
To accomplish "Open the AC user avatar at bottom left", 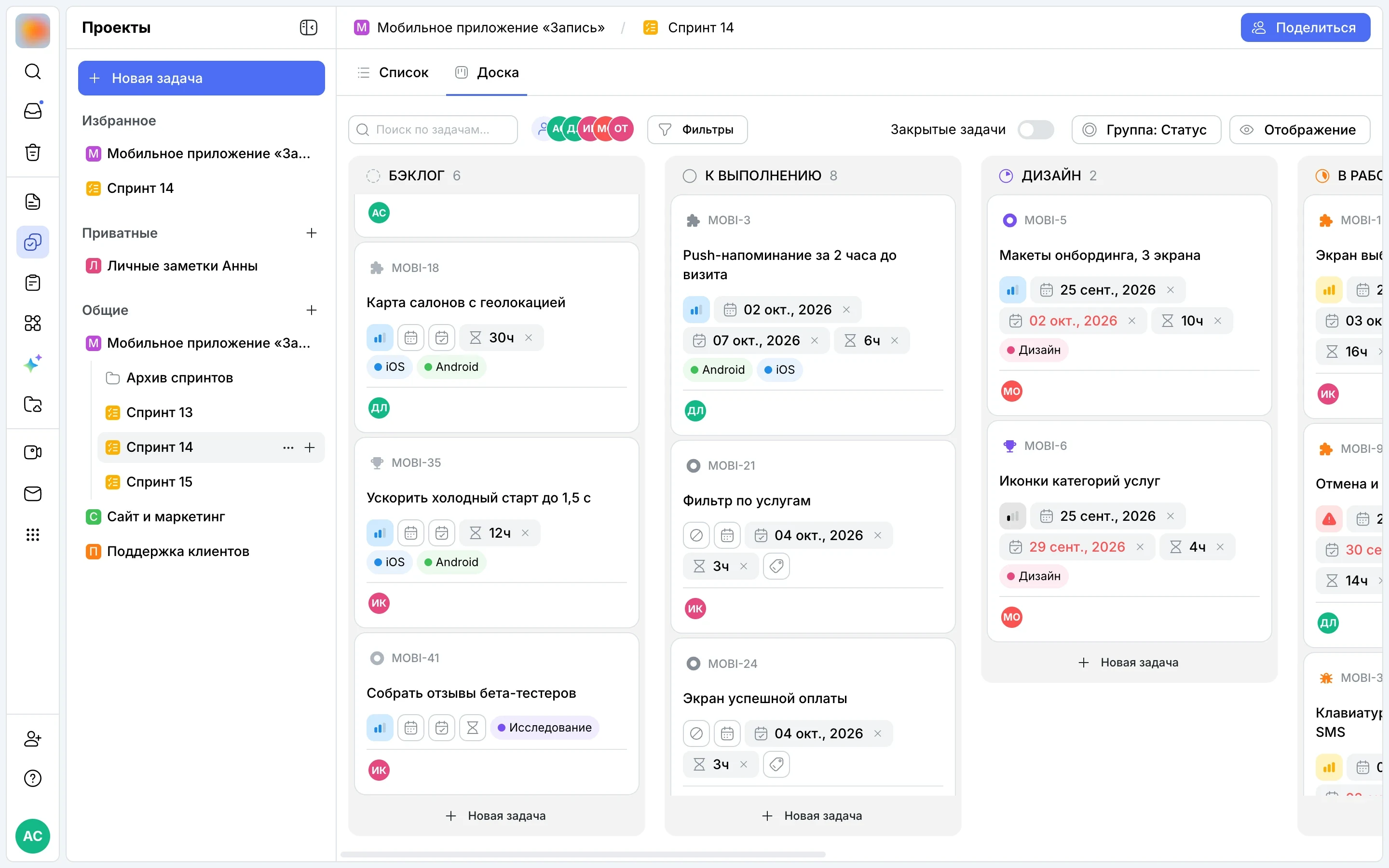I will tap(33, 836).
